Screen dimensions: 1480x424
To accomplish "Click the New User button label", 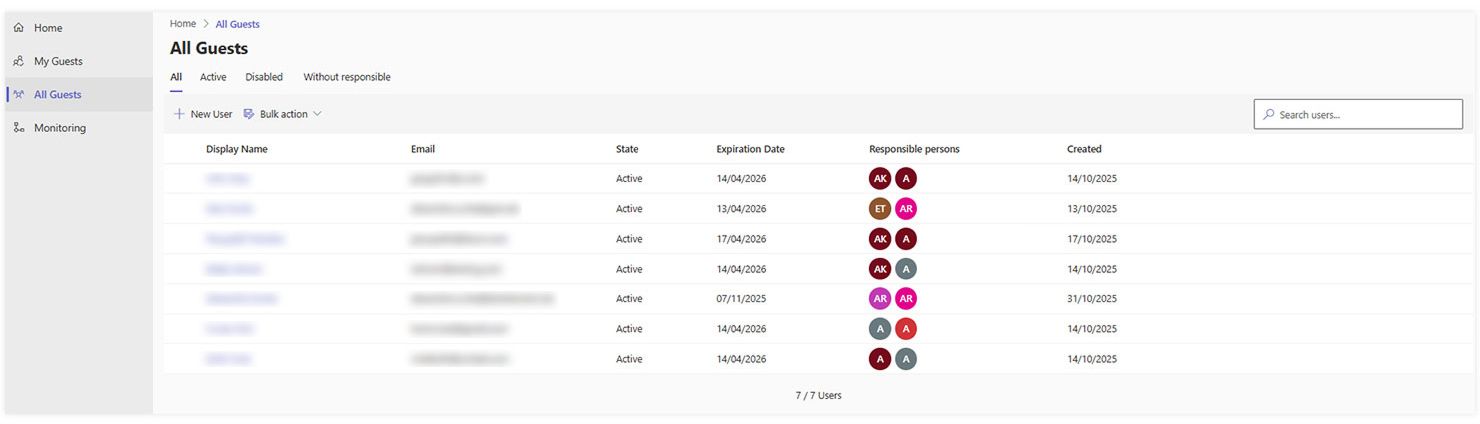I will tap(211, 114).
